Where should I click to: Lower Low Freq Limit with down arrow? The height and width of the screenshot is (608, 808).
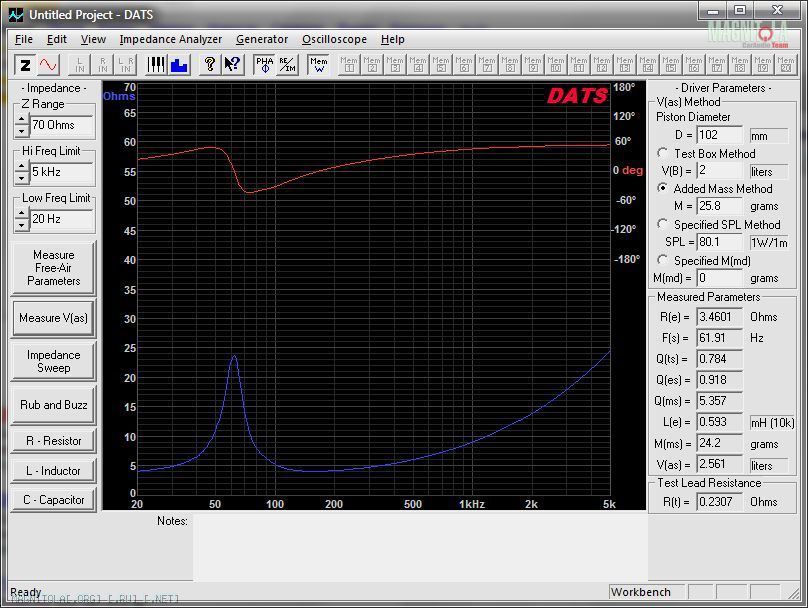pyautogui.click(x=21, y=225)
